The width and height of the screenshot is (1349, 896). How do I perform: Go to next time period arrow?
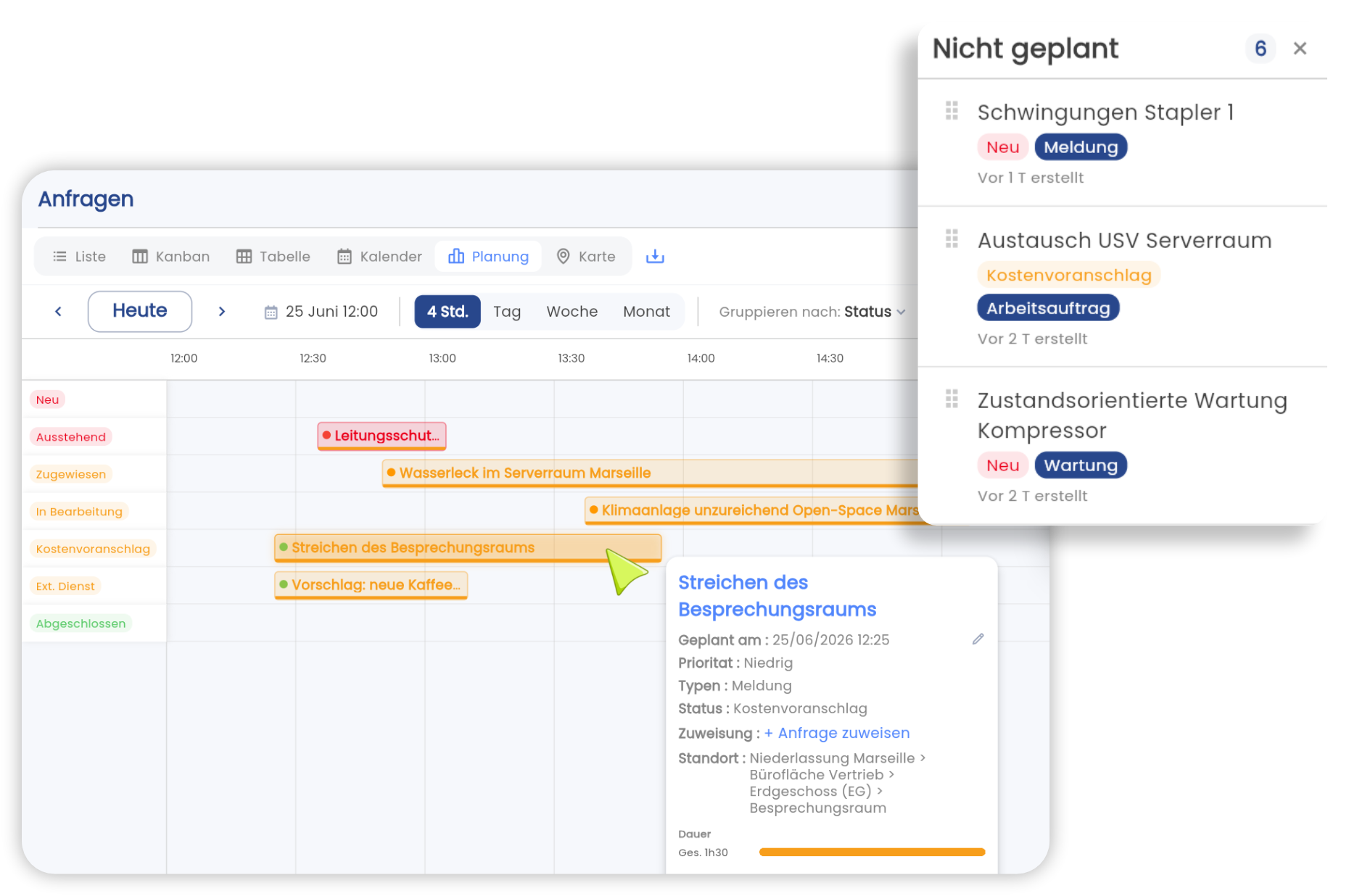222,311
